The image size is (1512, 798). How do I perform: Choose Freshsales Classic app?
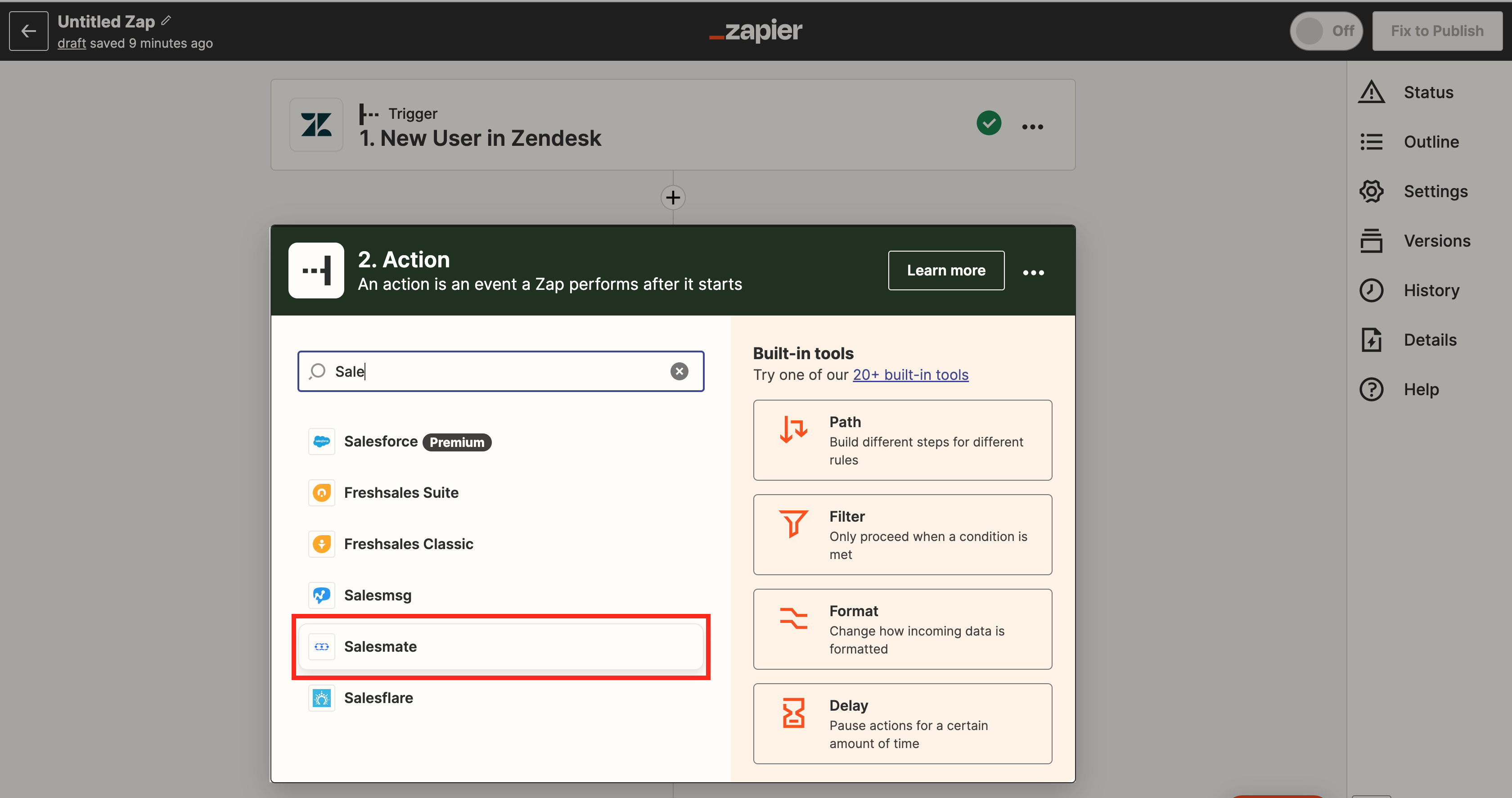coord(501,544)
